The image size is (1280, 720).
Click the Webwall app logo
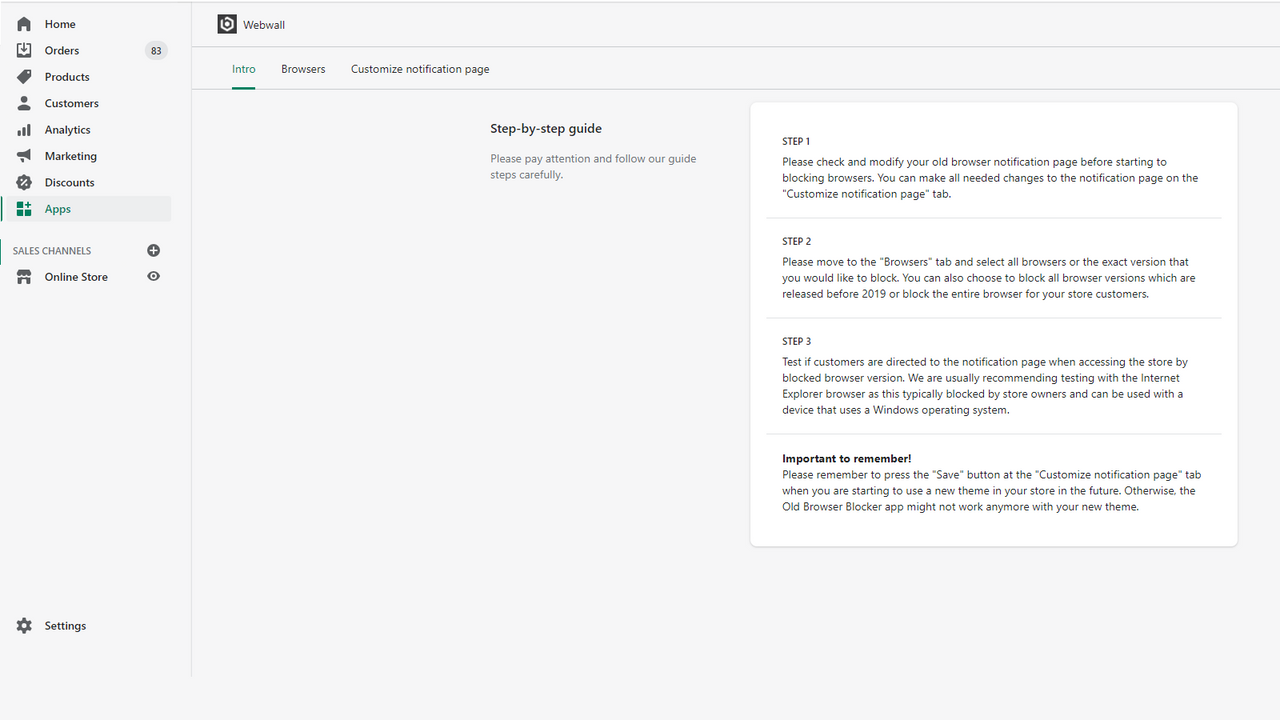coord(227,23)
